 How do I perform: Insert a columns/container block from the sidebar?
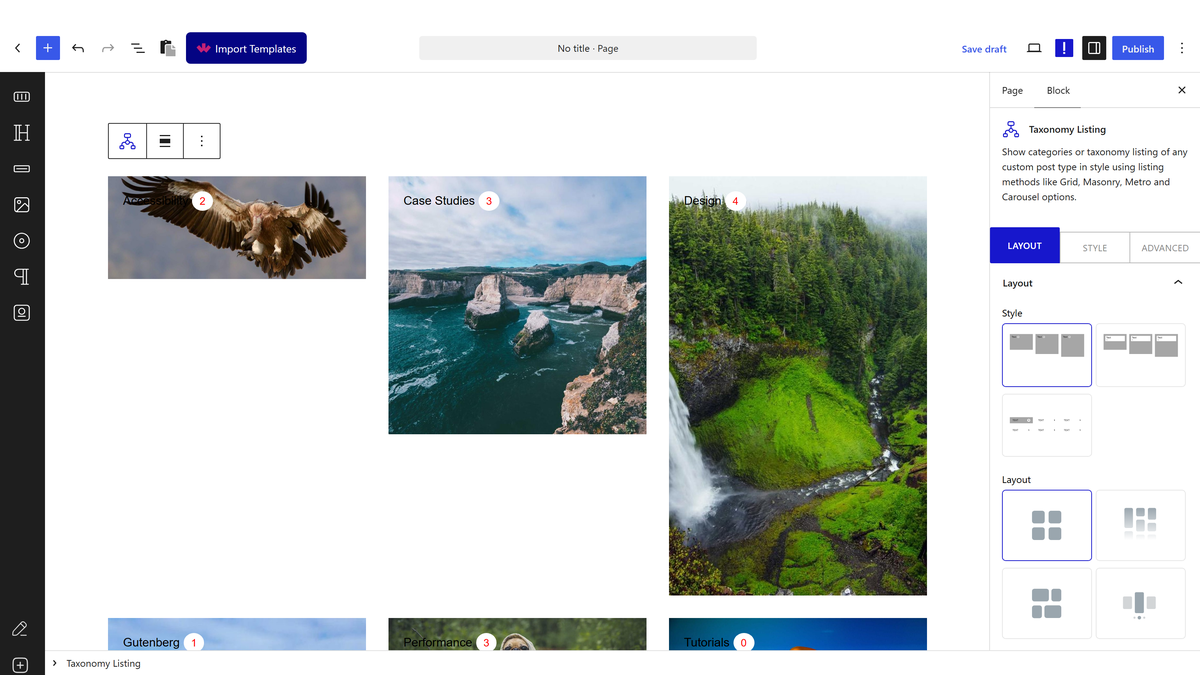point(22,97)
